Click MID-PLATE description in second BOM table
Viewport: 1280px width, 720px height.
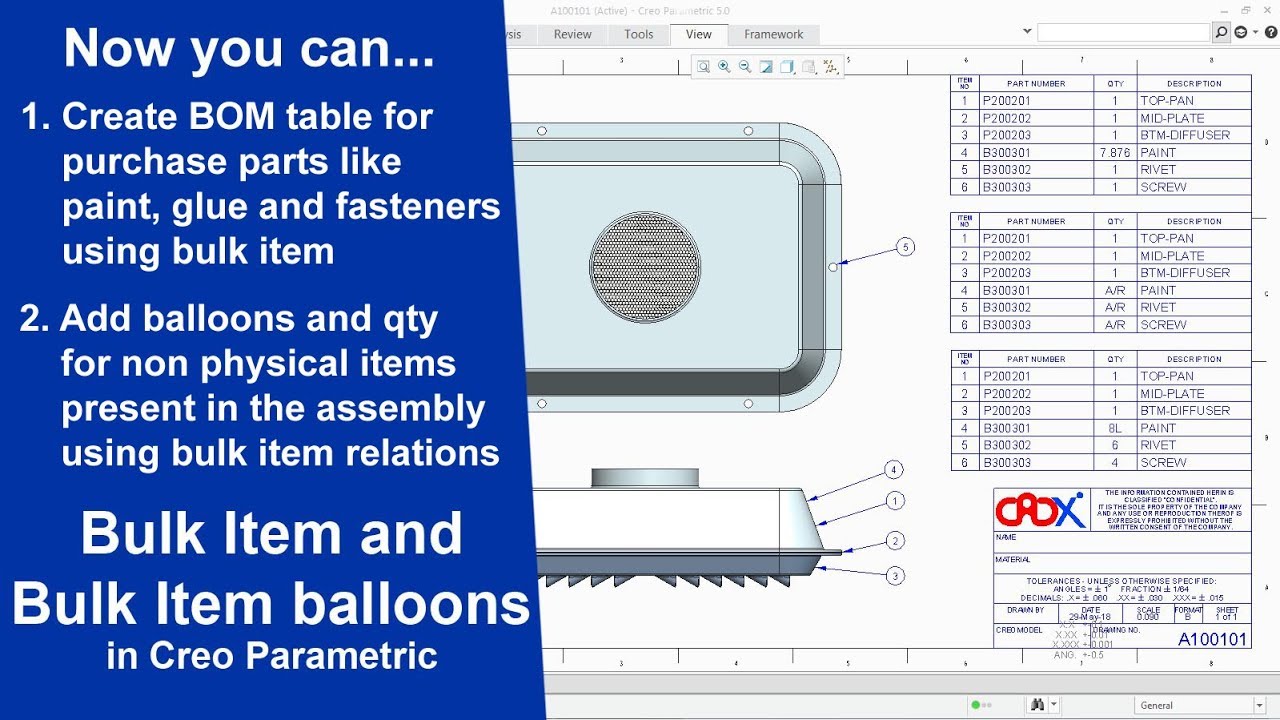click(1172, 256)
